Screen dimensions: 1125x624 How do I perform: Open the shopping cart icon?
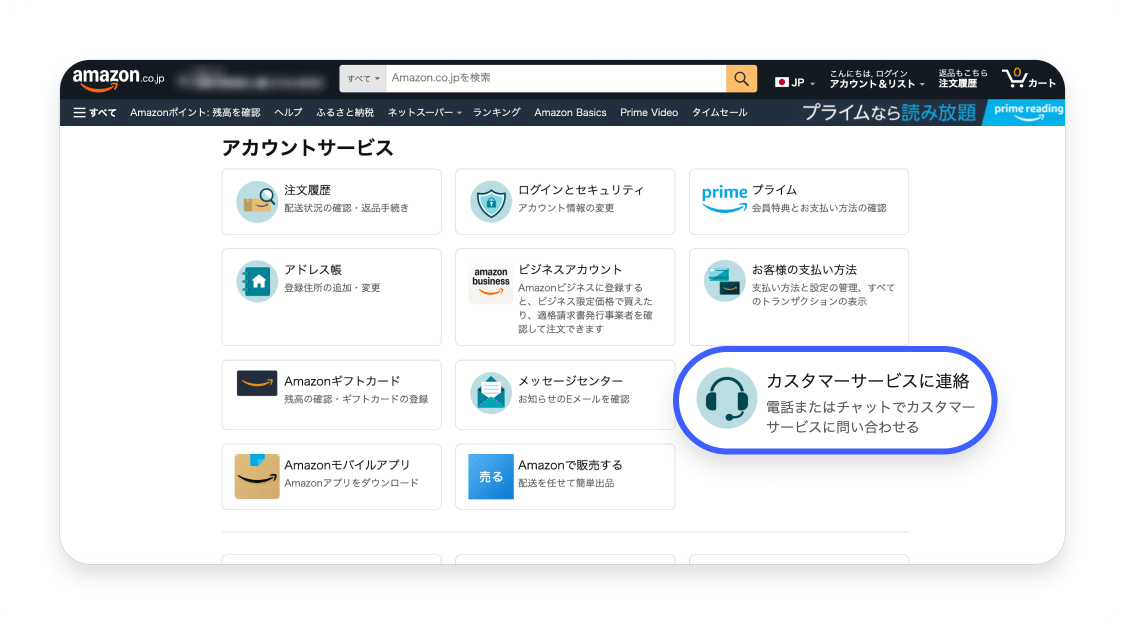[1027, 78]
